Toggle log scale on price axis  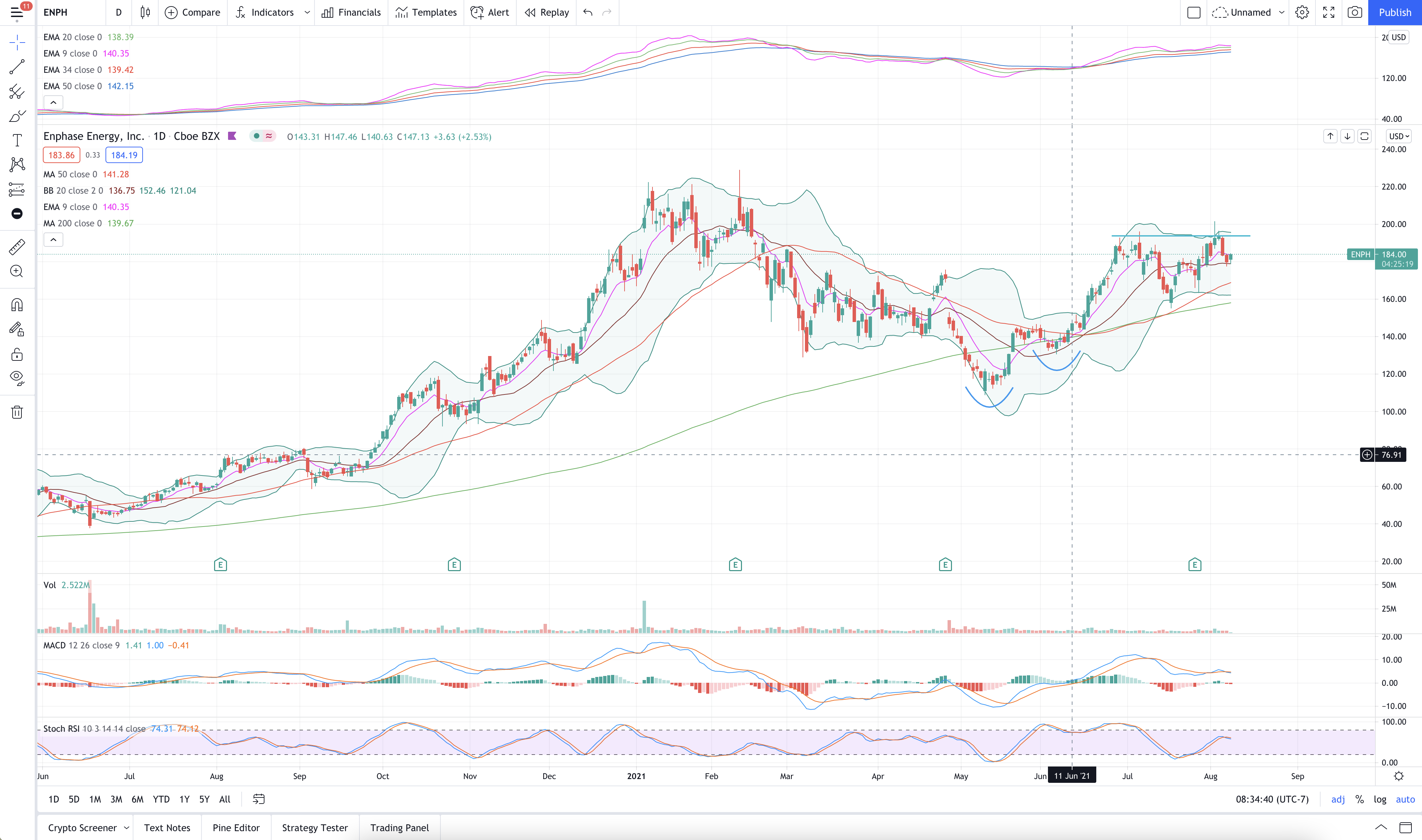click(x=1380, y=799)
